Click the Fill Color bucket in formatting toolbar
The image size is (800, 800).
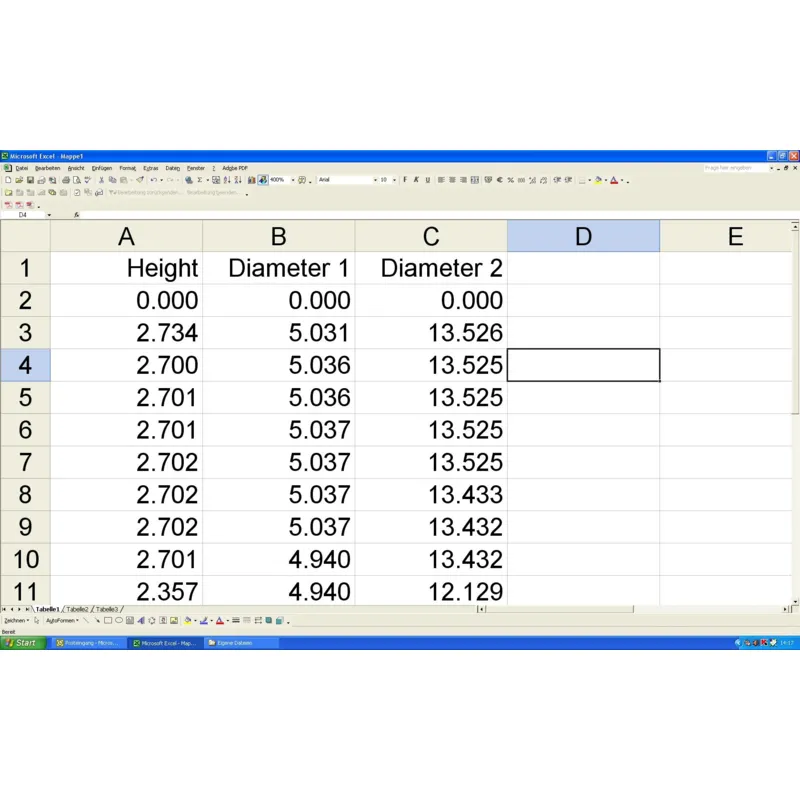[x=598, y=180]
